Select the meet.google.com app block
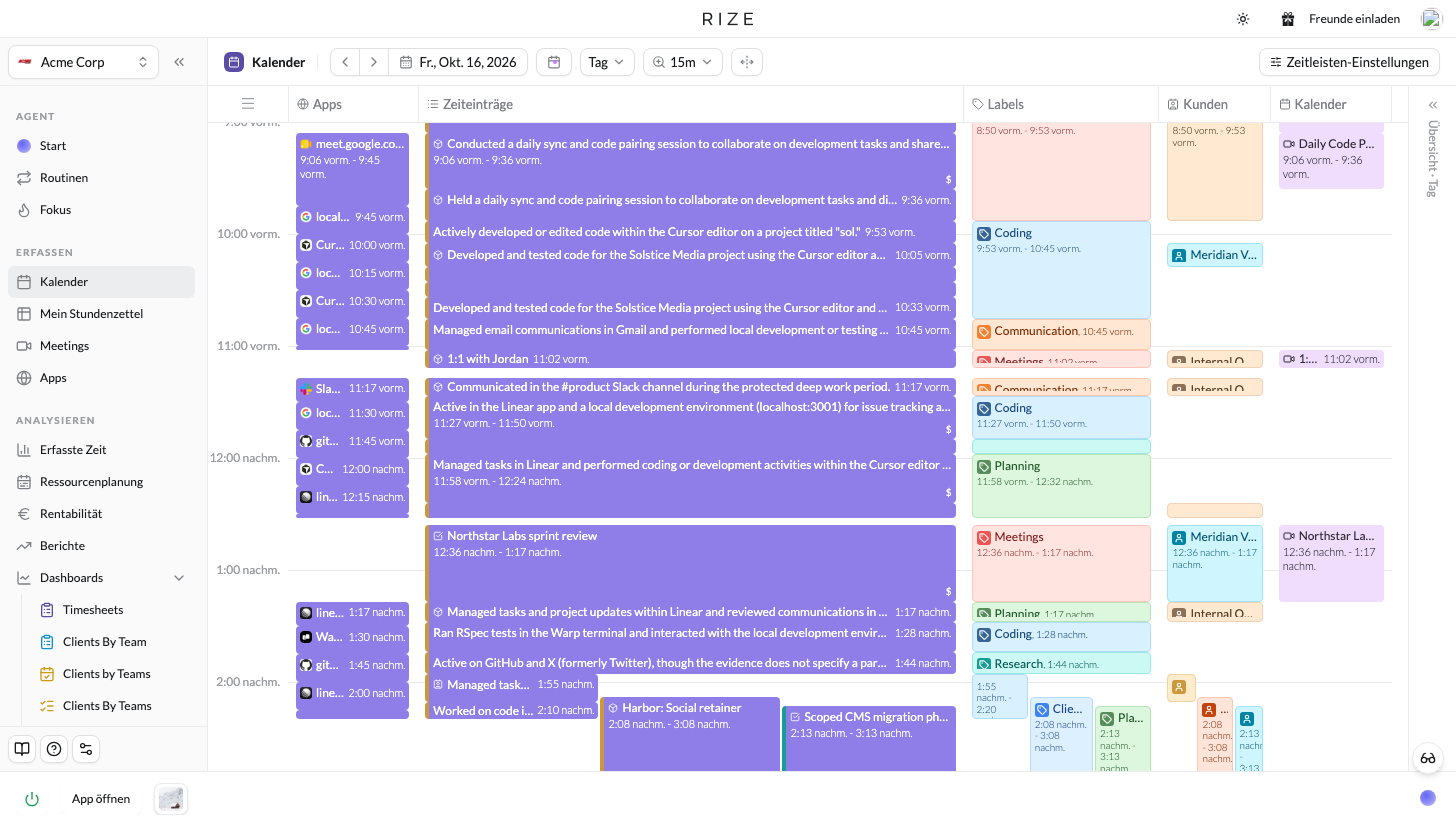The image size is (1456, 825). [352, 169]
